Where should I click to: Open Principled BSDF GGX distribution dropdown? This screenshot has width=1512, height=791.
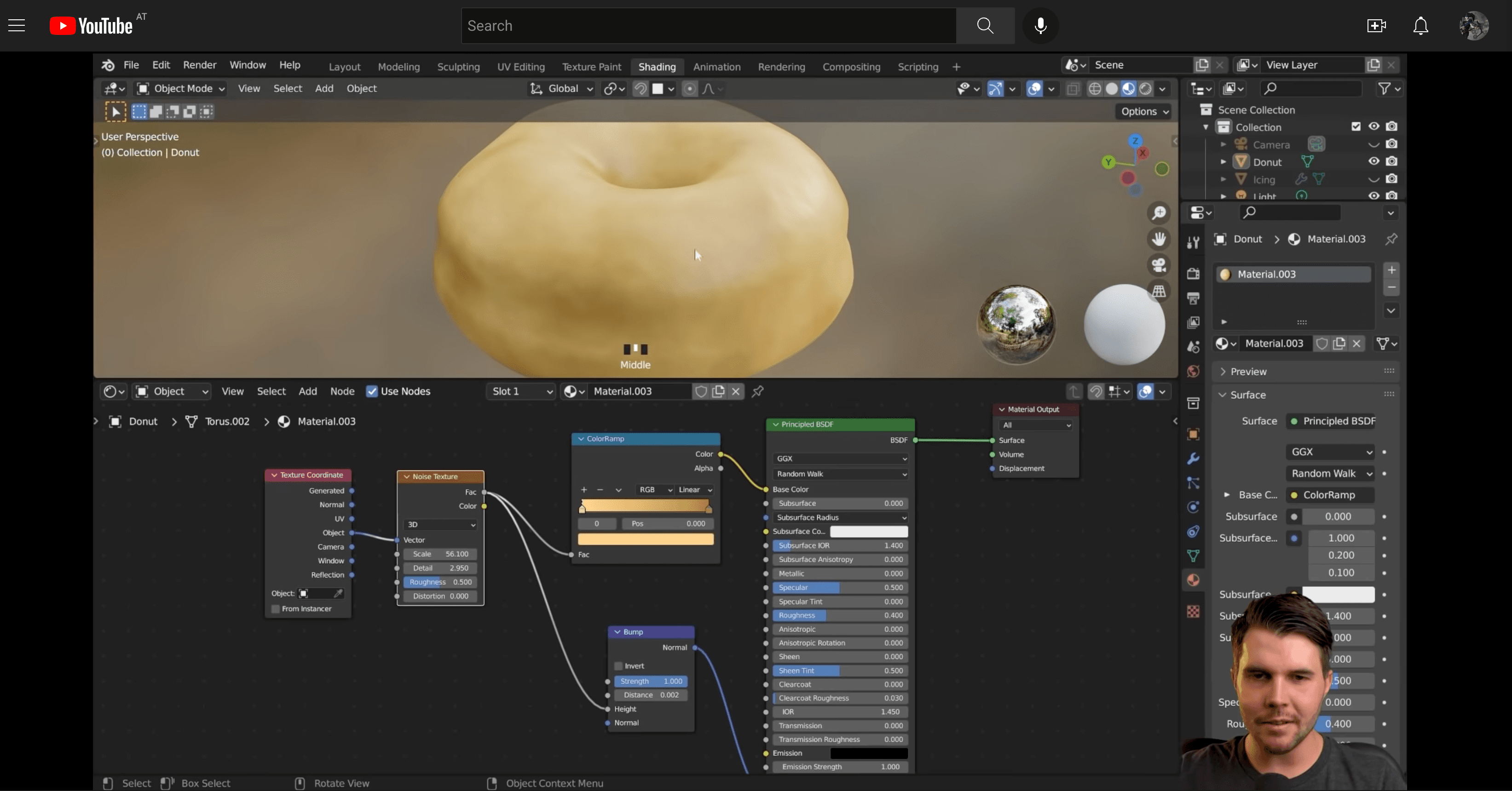(x=841, y=459)
